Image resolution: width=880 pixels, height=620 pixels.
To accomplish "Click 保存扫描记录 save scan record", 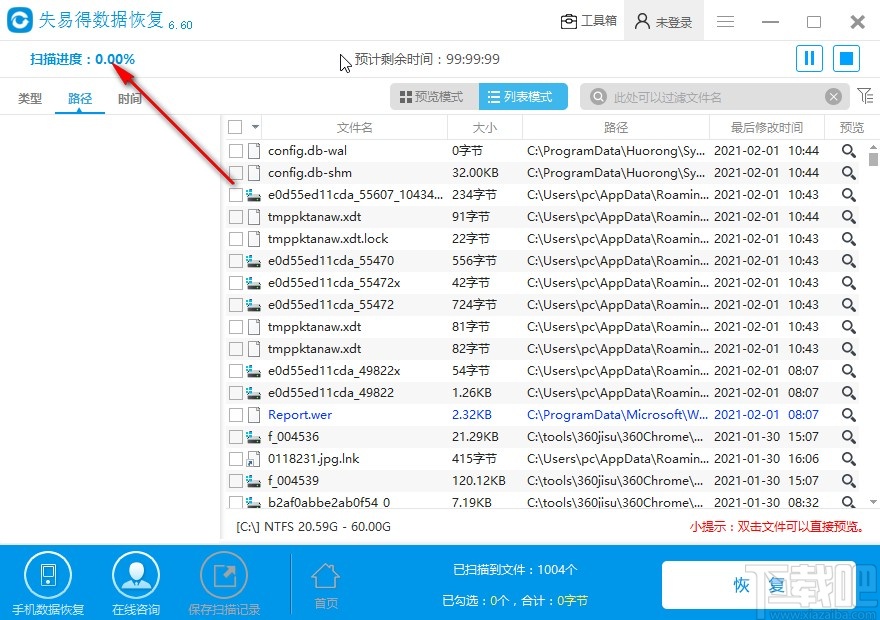I will [224, 584].
